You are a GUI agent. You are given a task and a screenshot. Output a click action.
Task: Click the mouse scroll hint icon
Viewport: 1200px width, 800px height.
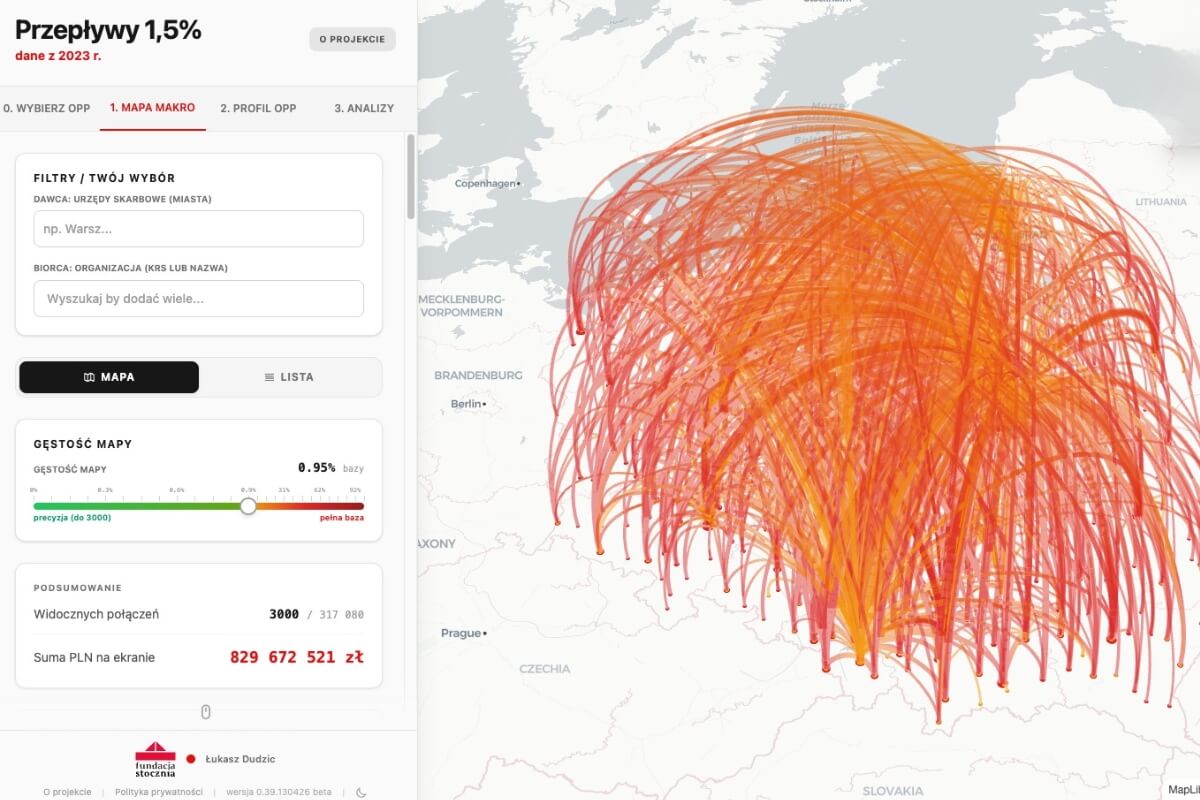tap(206, 712)
